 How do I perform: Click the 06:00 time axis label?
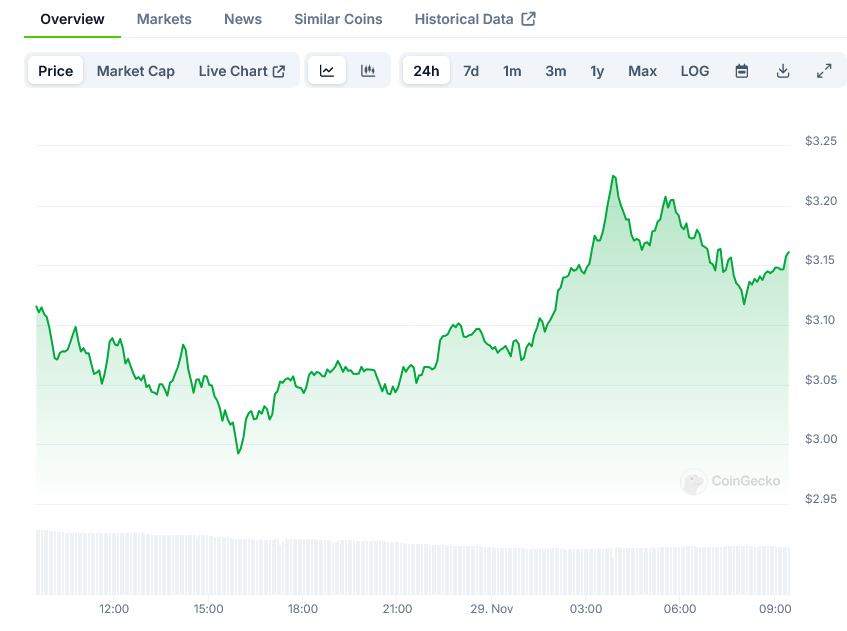(x=680, y=609)
